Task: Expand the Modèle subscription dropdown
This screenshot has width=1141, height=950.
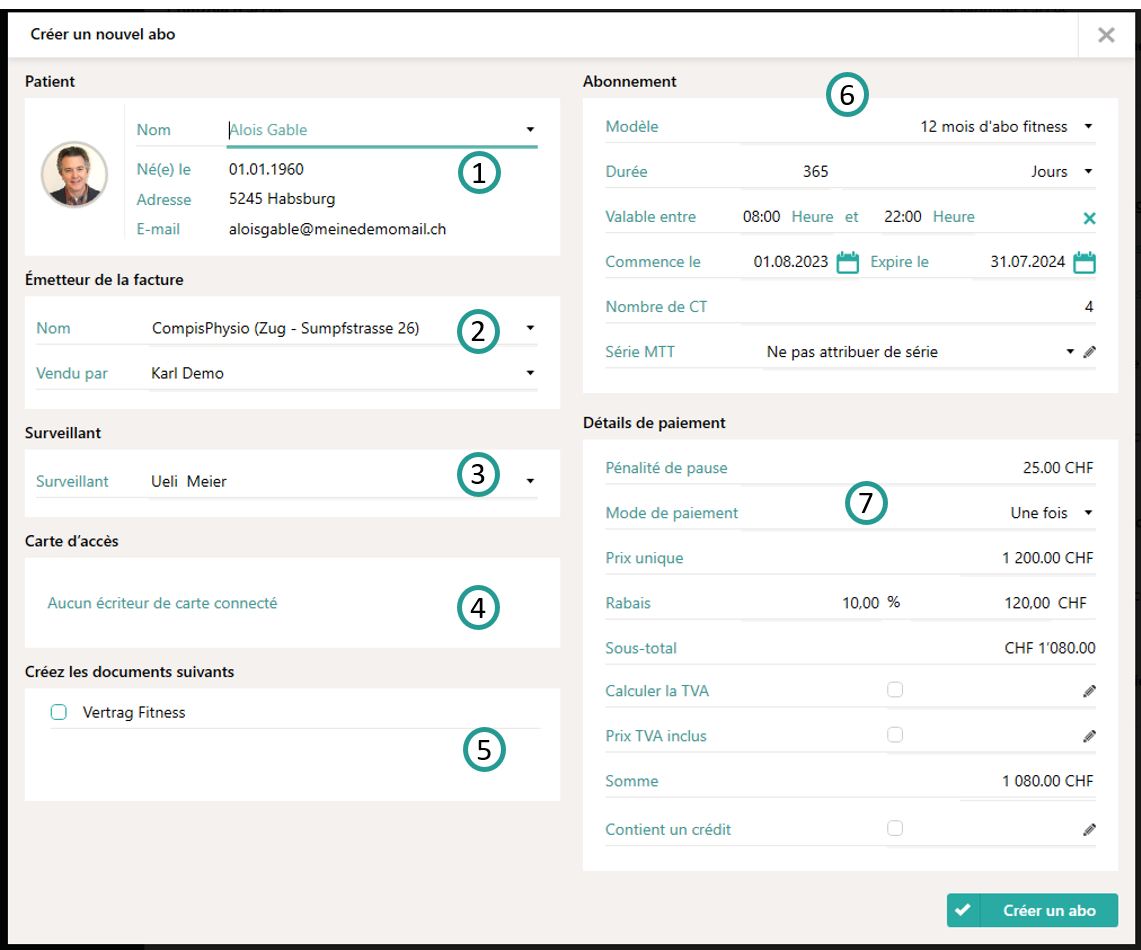Action: 1088,127
